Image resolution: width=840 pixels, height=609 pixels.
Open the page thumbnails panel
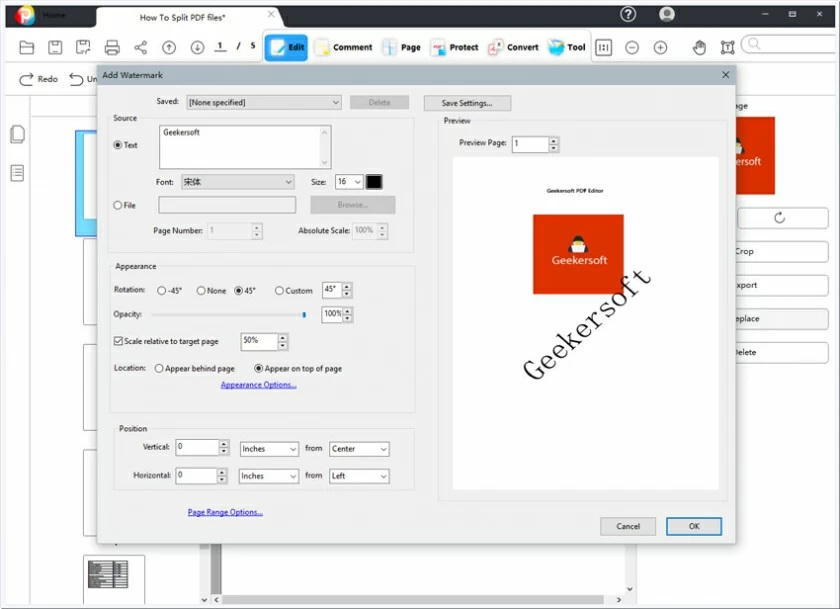17,135
